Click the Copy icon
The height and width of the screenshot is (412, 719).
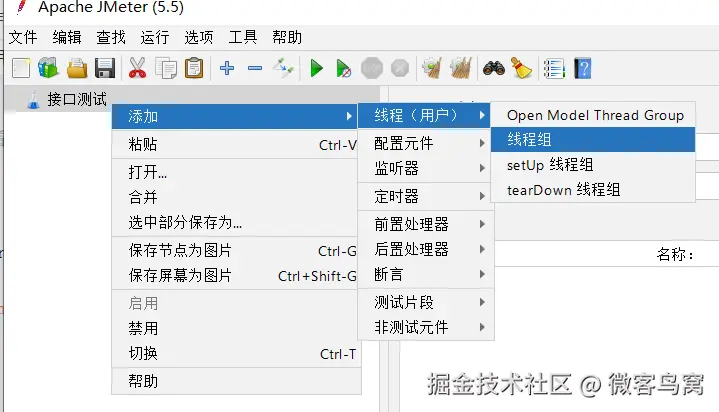(166, 68)
